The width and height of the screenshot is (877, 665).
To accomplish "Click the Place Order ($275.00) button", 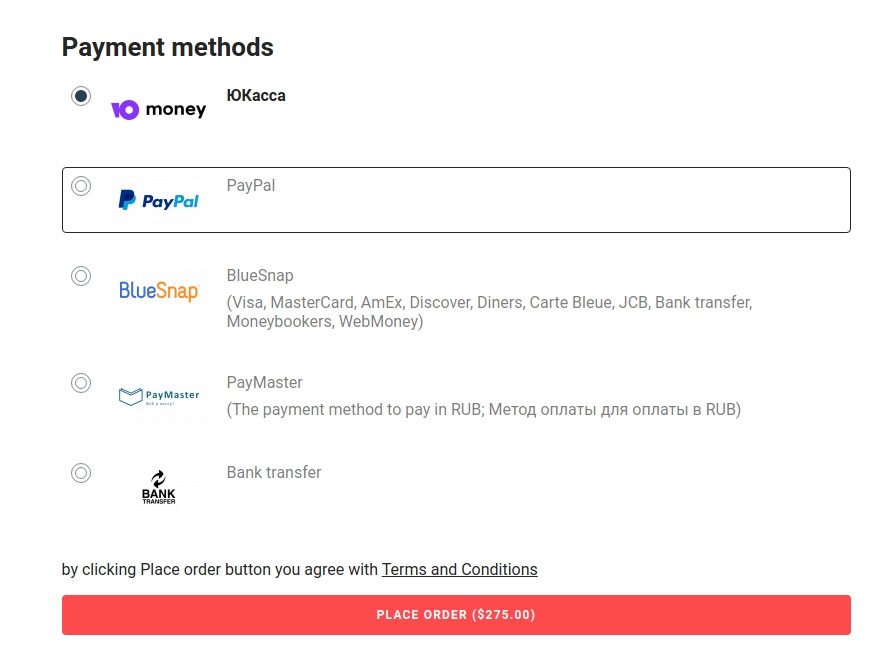I will [456, 615].
